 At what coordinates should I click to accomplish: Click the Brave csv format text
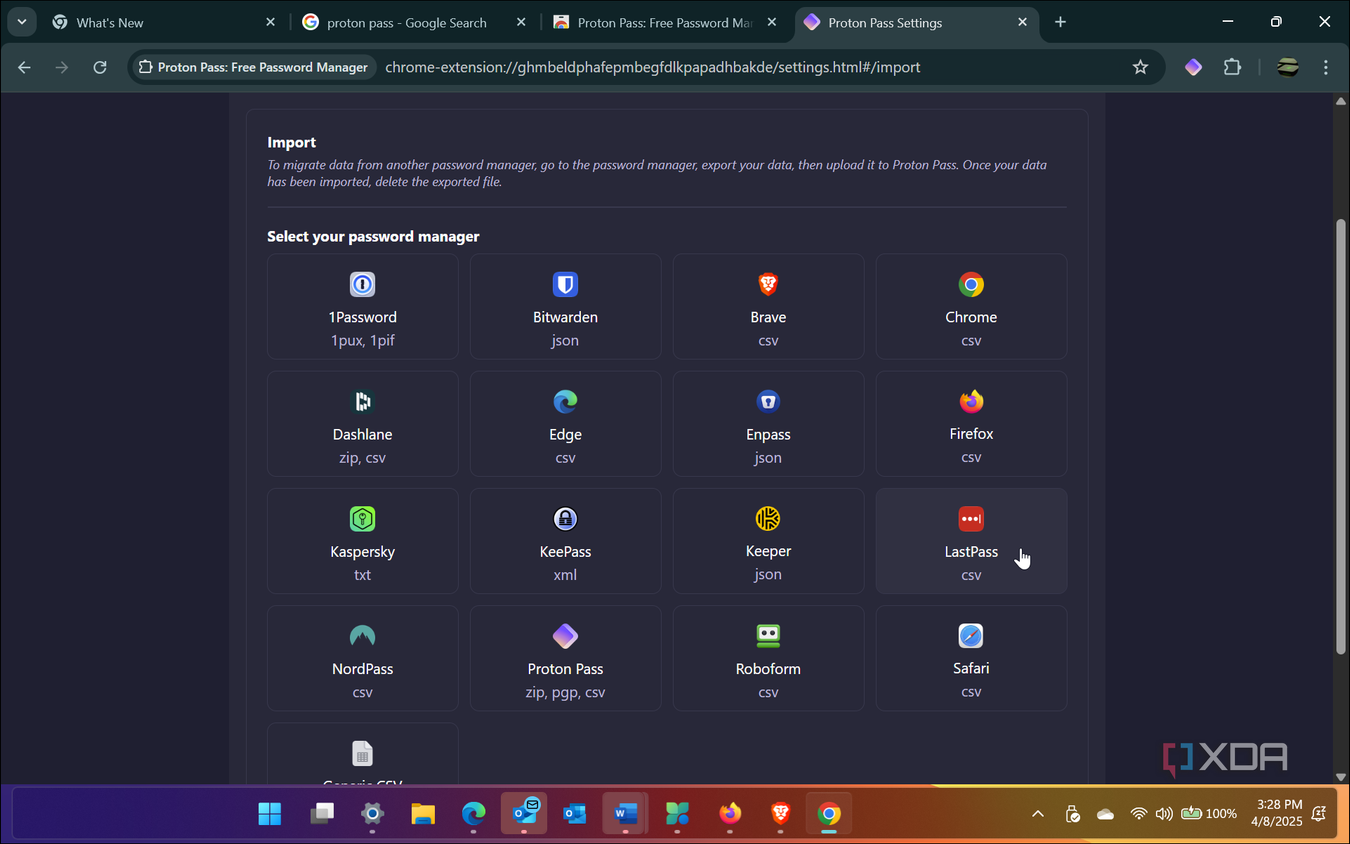pyautogui.click(x=768, y=341)
